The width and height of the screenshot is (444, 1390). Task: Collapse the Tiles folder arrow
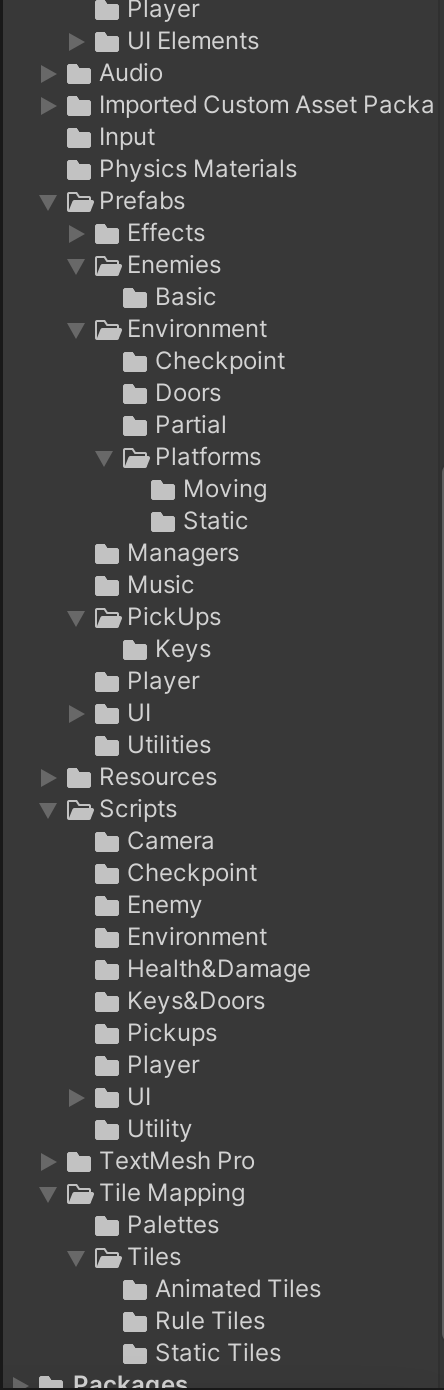coord(76,1258)
